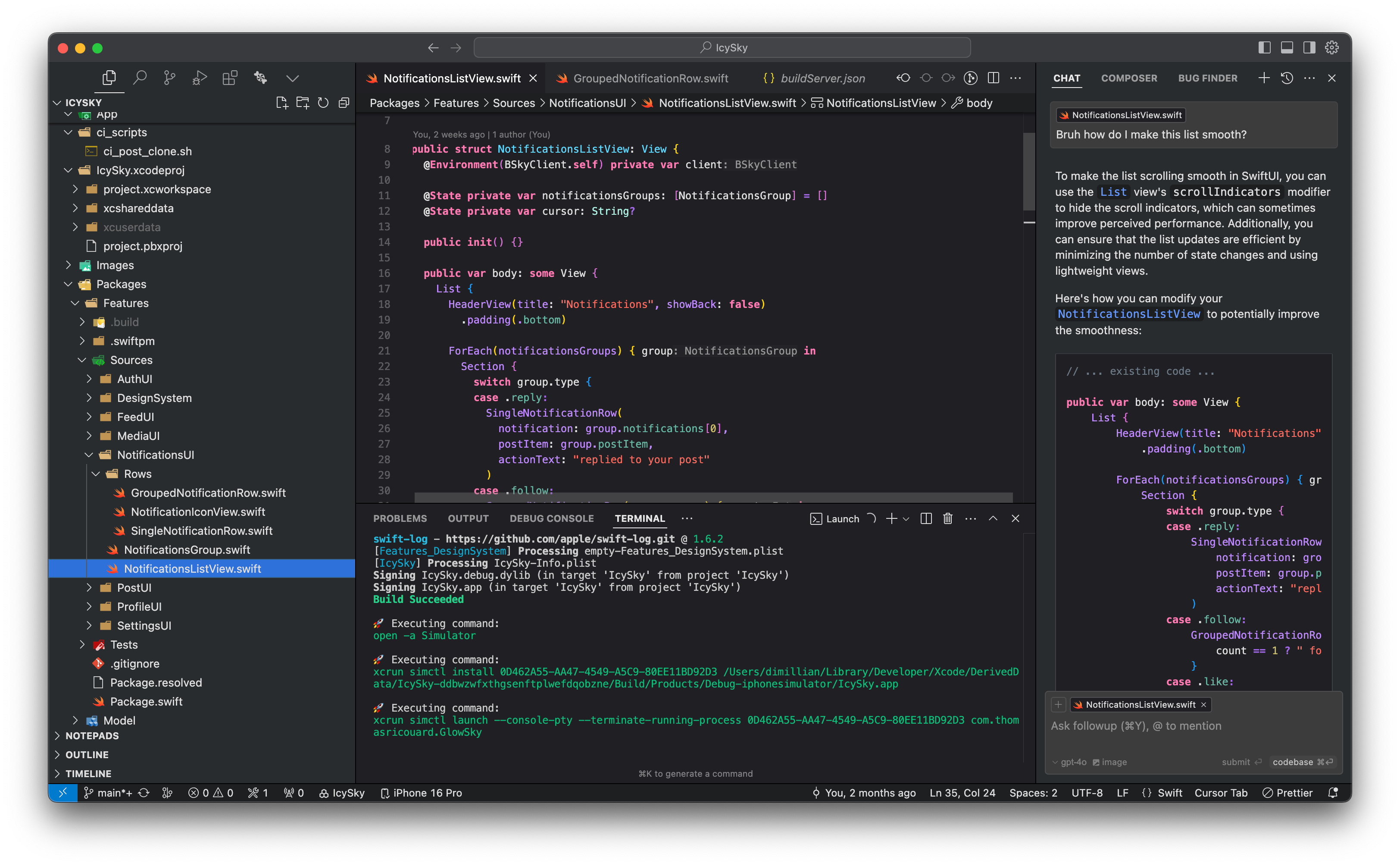Image resolution: width=1400 pixels, height=866 pixels.
Task: Switch to the COMPOSER tab
Action: point(1129,78)
